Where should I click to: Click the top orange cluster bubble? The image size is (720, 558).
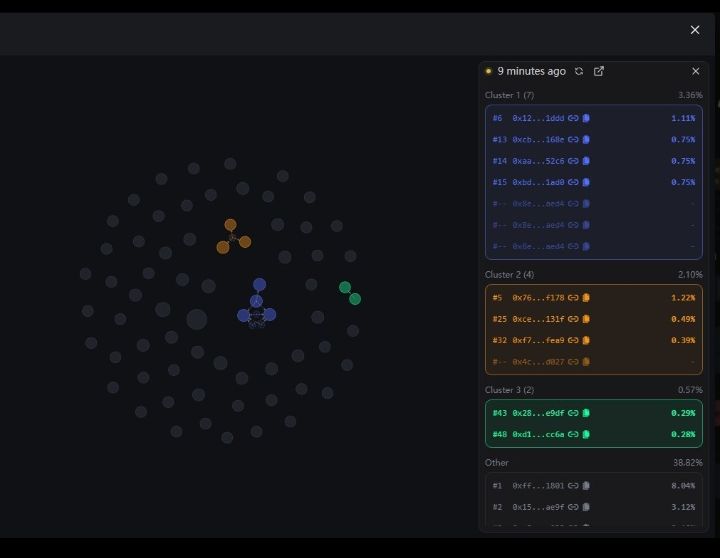[230, 225]
